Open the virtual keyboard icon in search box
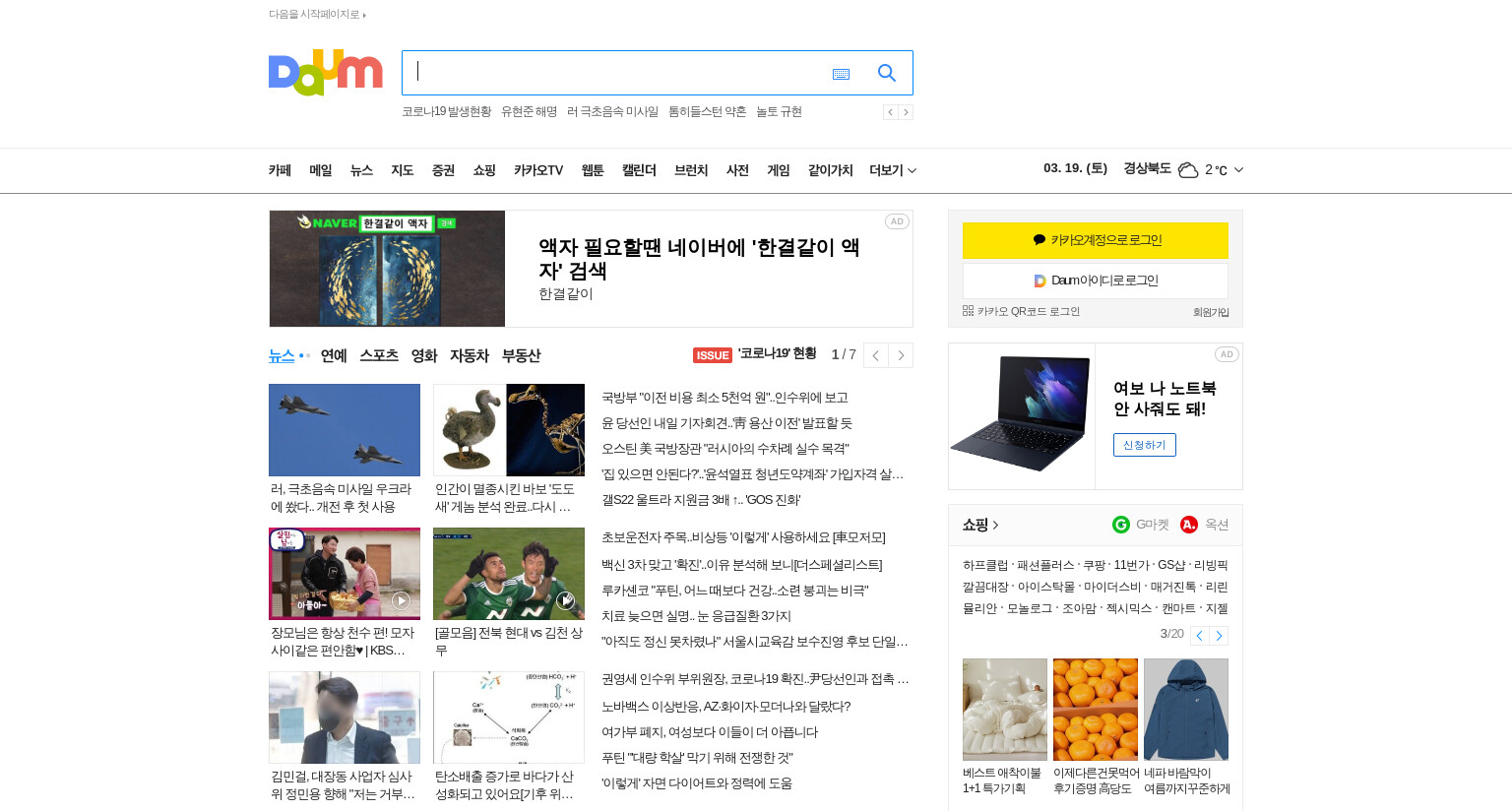Screen dimensions: 1512x811 (841, 74)
